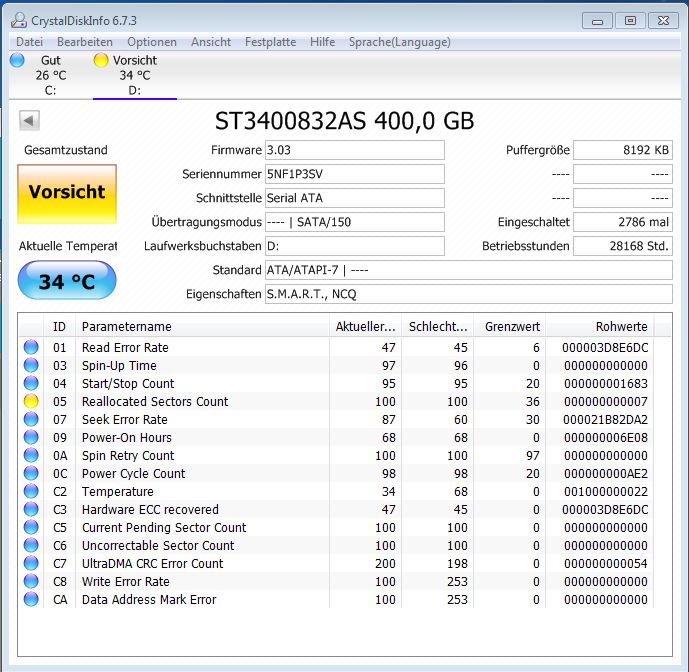Select raw value 000000000054
The image size is (689, 672).
(x=606, y=563)
